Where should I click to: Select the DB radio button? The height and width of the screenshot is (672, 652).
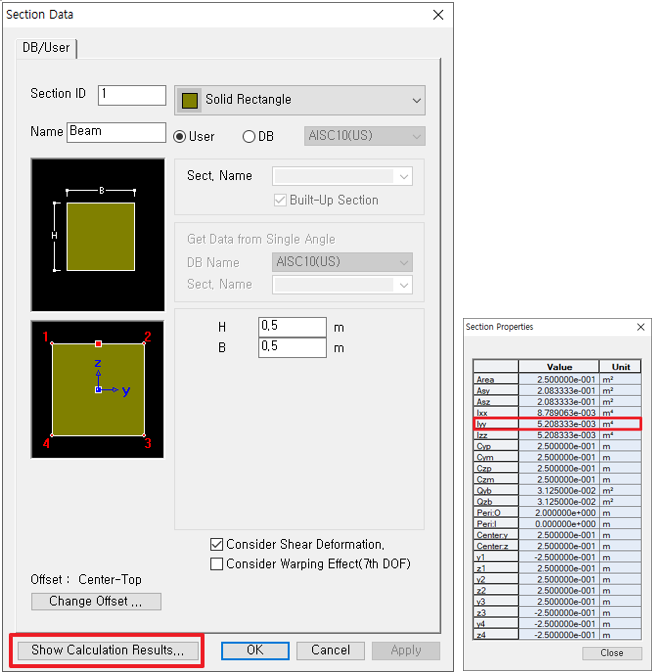point(249,136)
